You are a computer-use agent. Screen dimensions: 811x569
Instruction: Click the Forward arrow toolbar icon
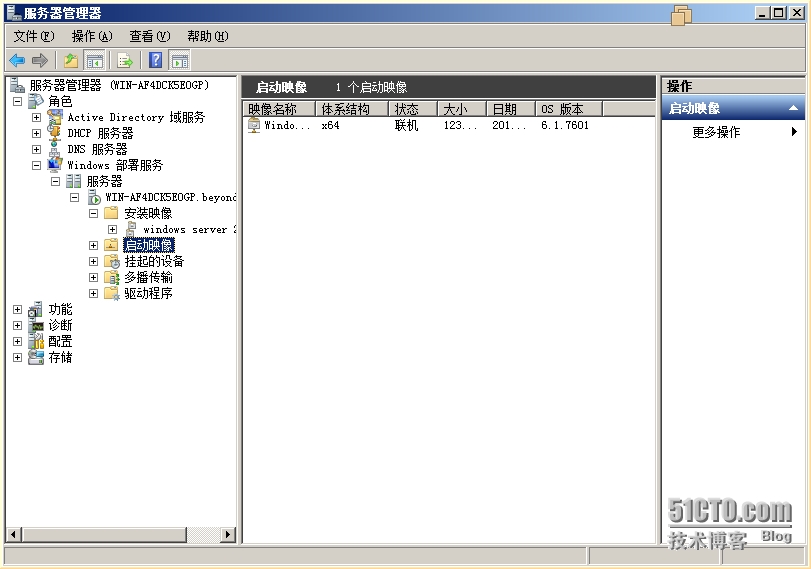click(x=40, y=61)
